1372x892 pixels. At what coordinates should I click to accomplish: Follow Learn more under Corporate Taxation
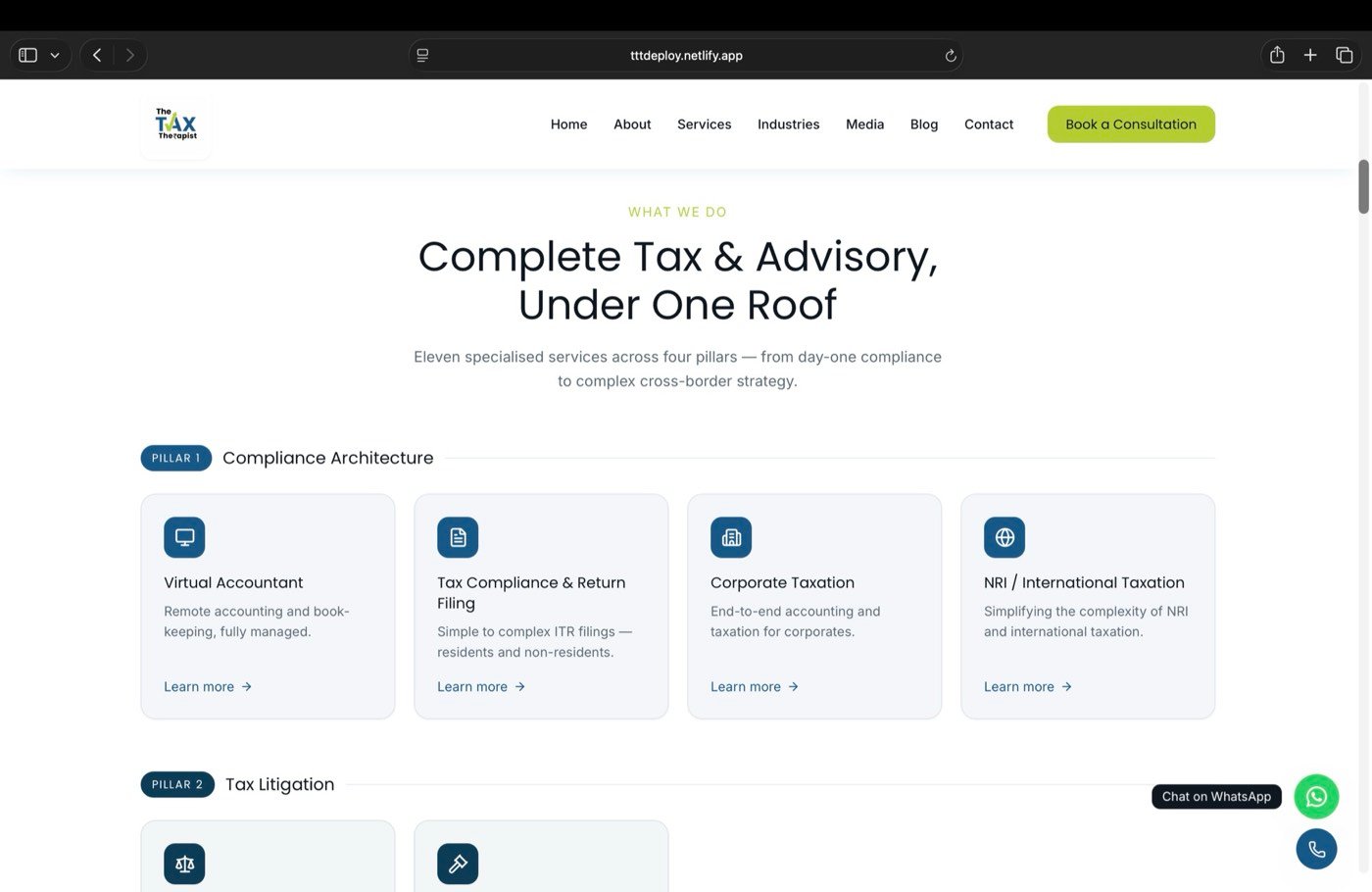755,687
